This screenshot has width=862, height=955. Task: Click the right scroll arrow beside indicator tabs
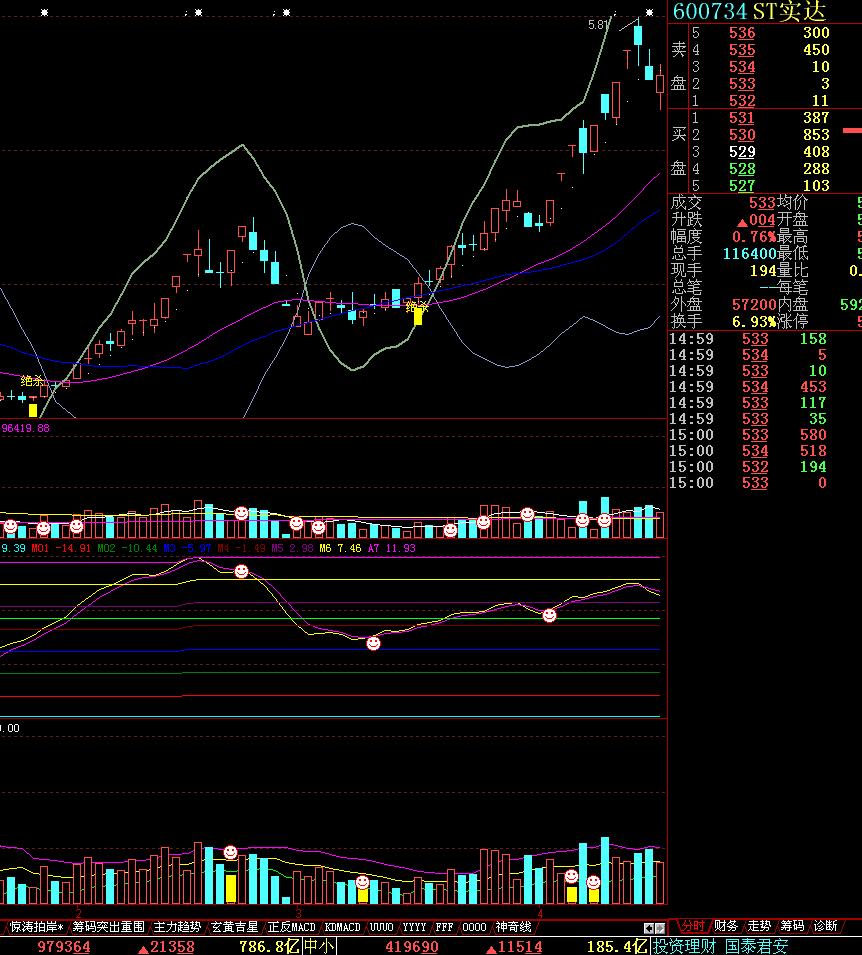[x=660, y=928]
